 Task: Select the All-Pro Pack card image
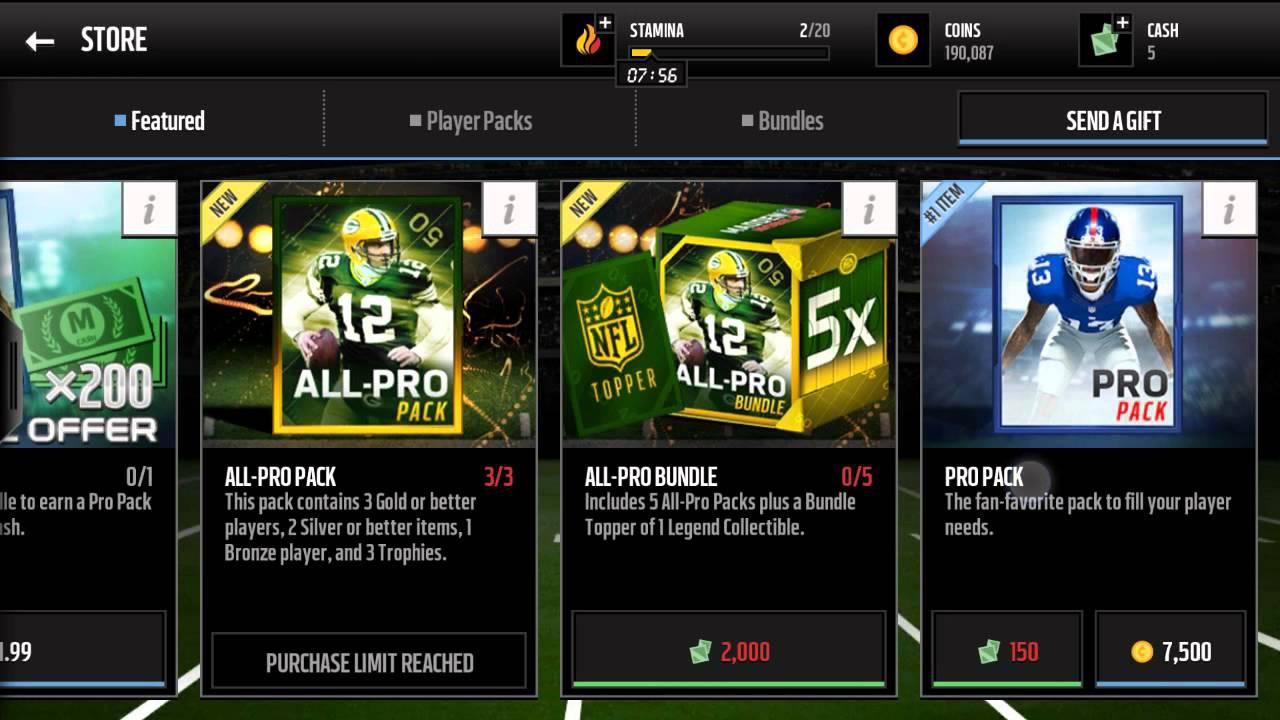tap(368, 314)
